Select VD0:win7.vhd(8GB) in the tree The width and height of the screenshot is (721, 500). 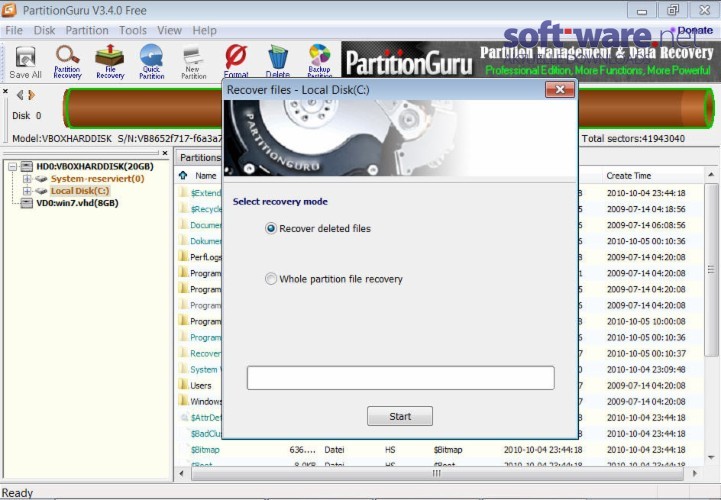pos(77,203)
